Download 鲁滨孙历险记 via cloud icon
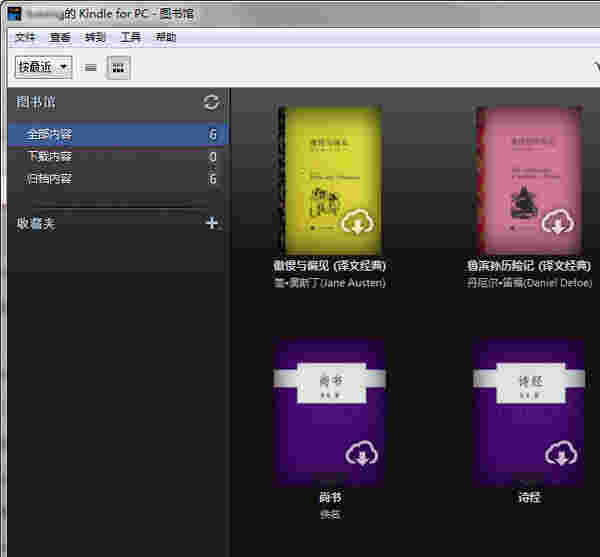This screenshot has height=557, width=600. [556, 224]
